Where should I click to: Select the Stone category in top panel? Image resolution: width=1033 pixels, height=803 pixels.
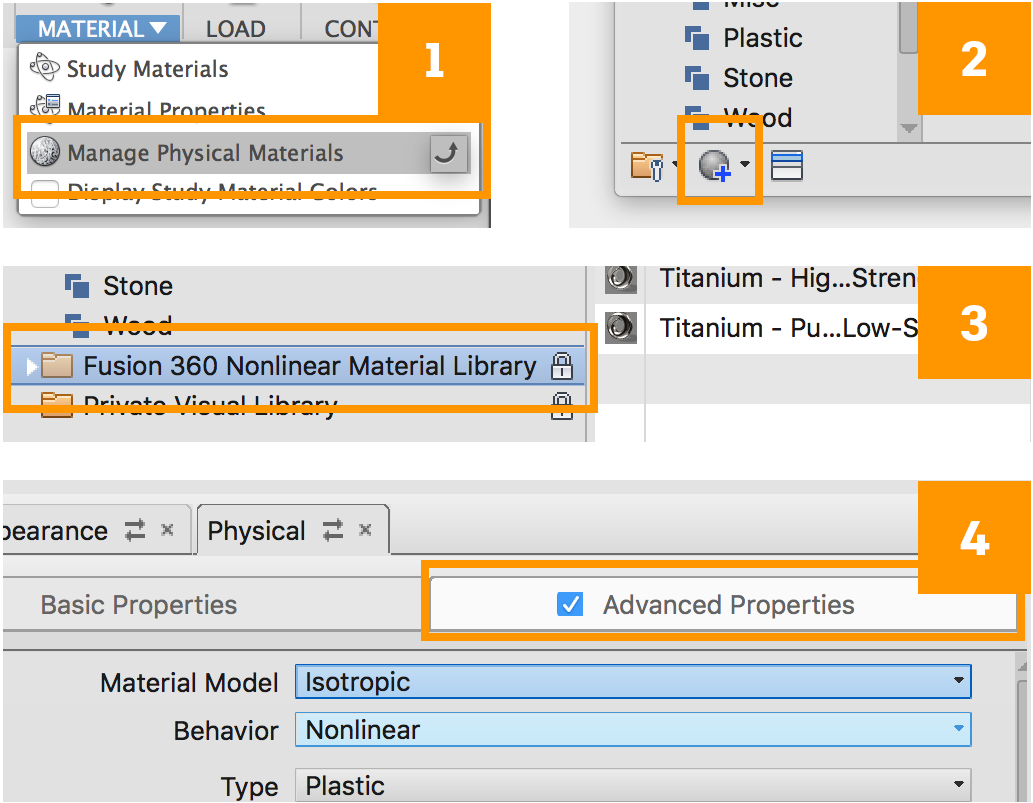point(757,78)
